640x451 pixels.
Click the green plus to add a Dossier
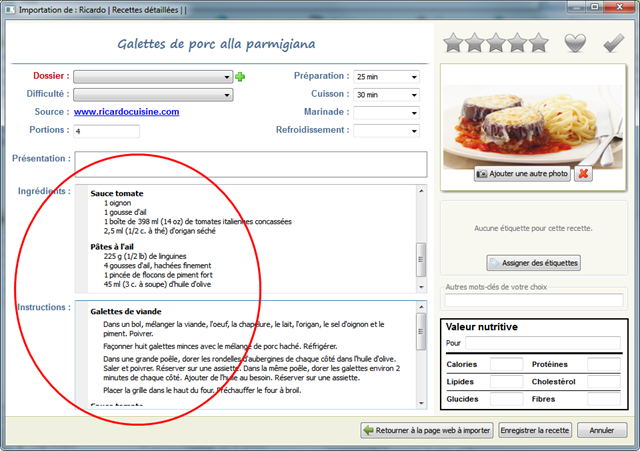[240, 77]
